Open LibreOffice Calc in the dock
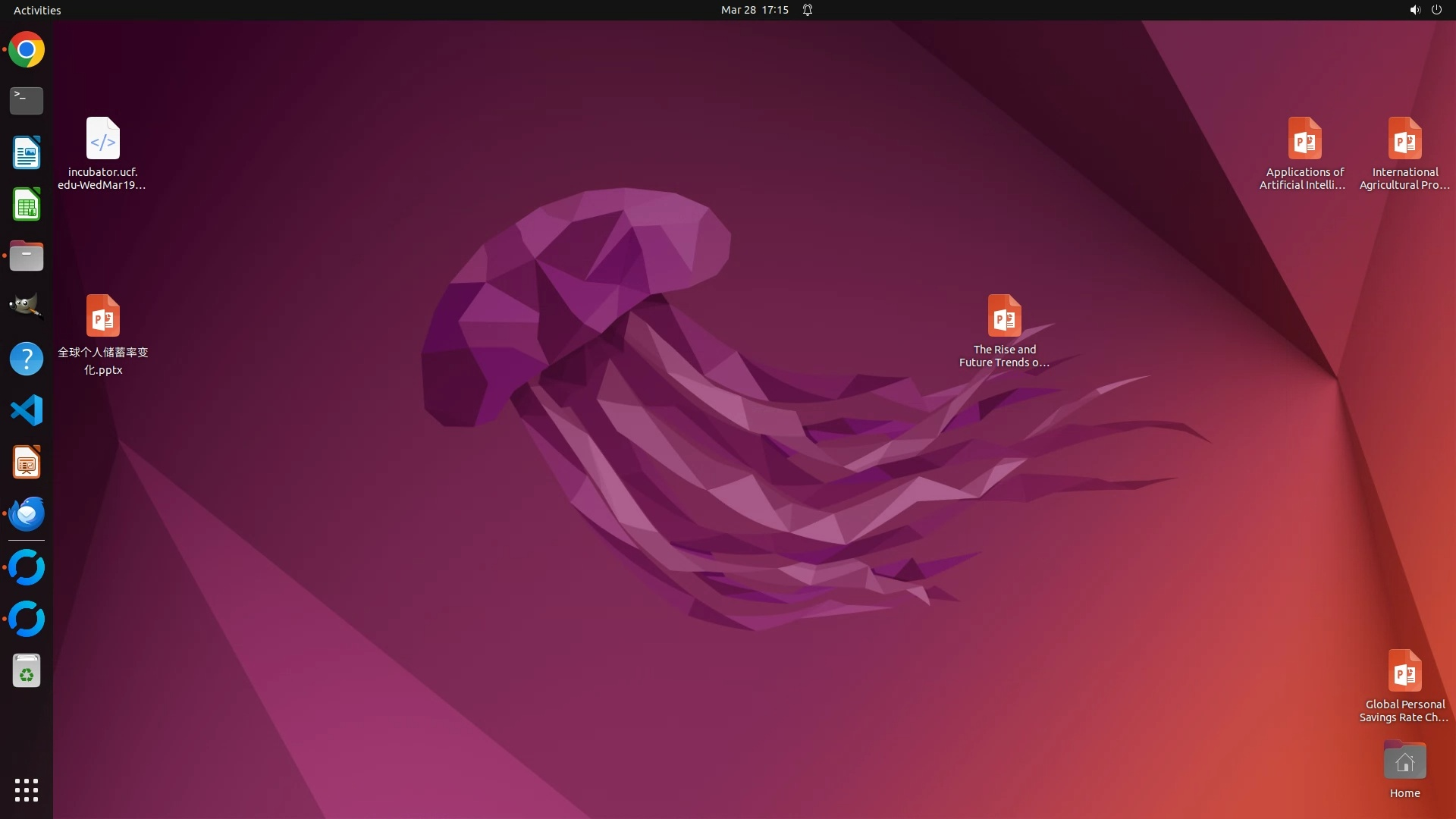Image resolution: width=1456 pixels, height=819 pixels. [27, 205]
